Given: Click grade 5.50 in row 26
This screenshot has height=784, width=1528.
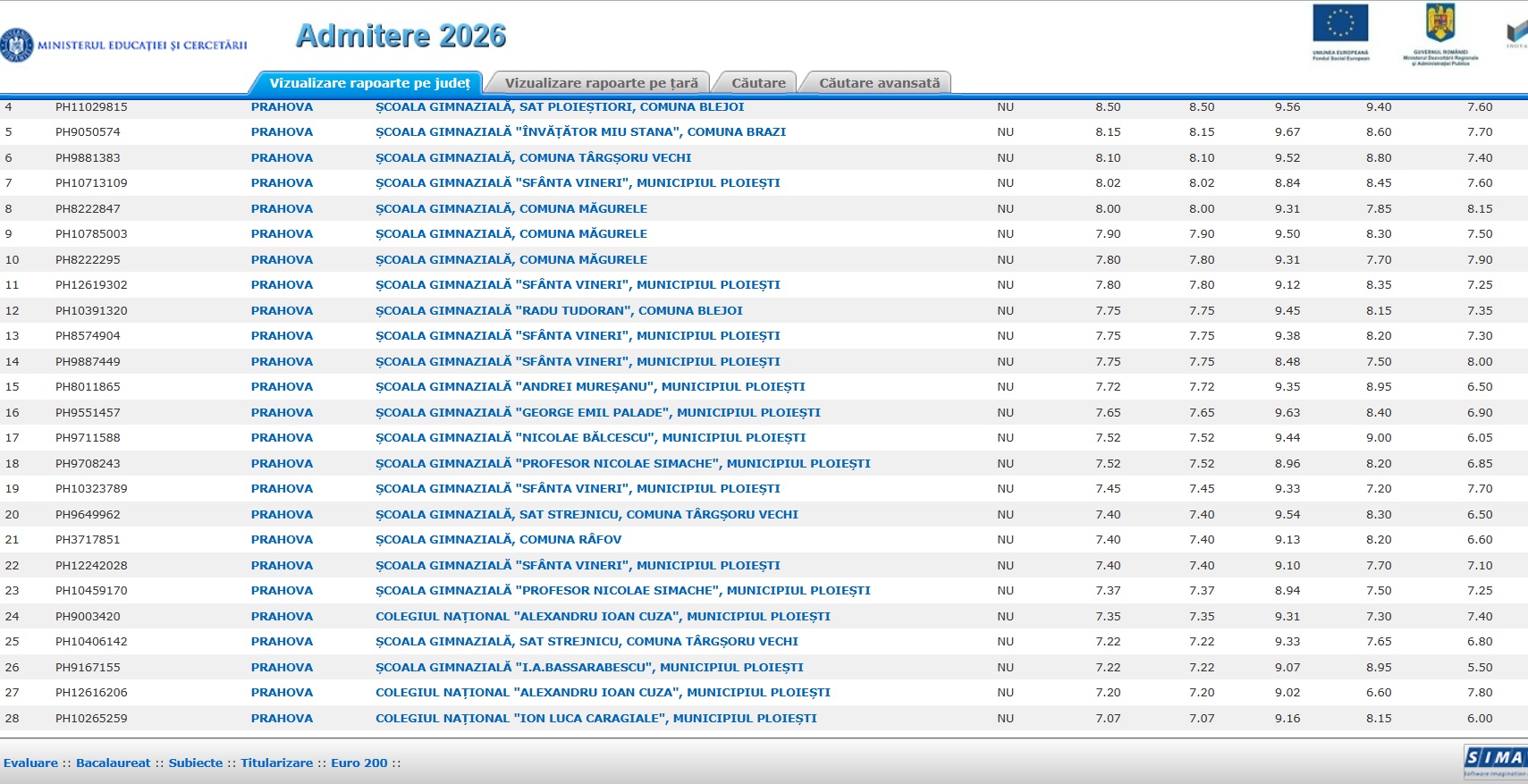Looking at the screenshot, I should pos(1480,667).
